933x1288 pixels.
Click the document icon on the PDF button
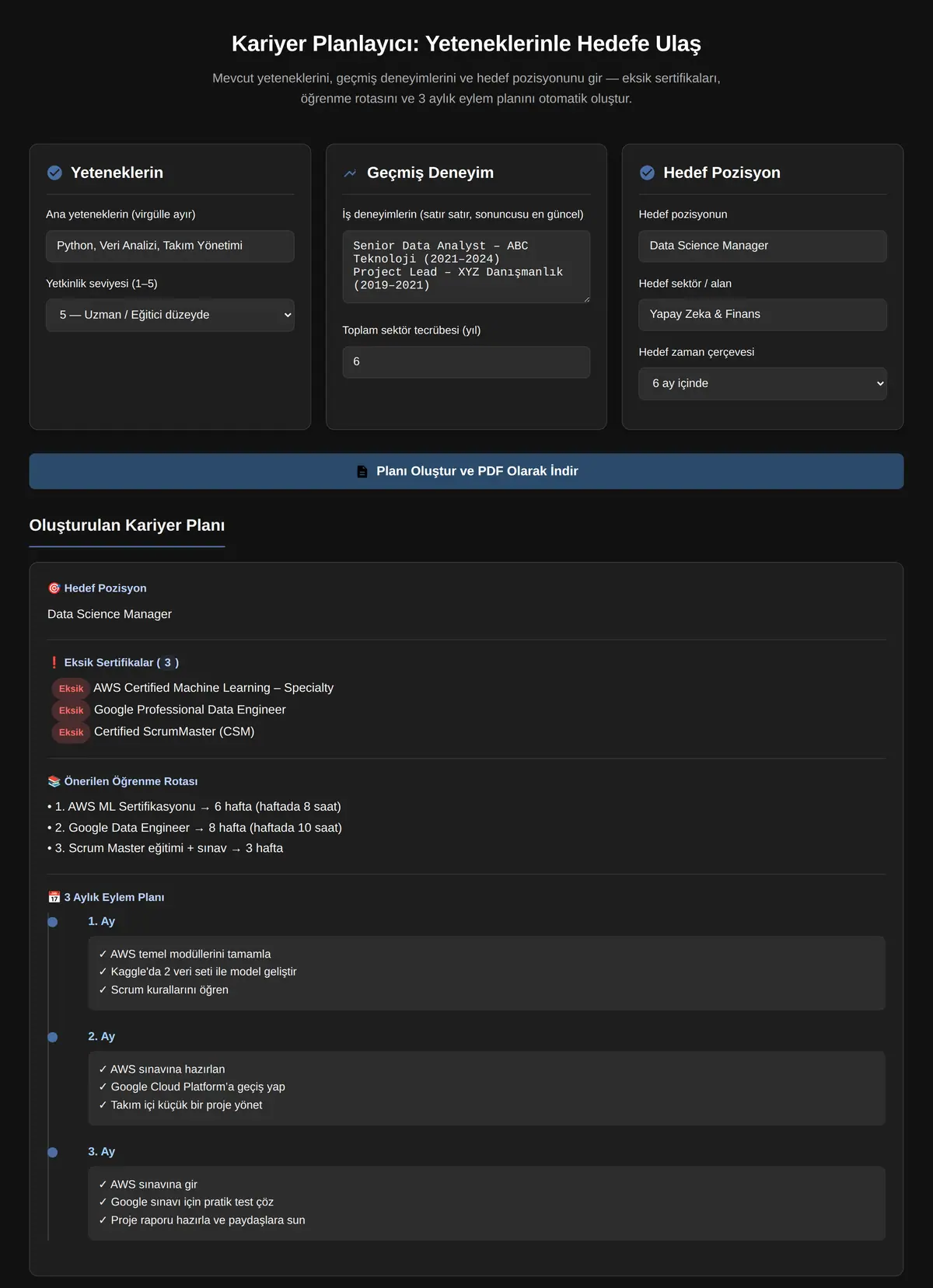click(362, 472)
